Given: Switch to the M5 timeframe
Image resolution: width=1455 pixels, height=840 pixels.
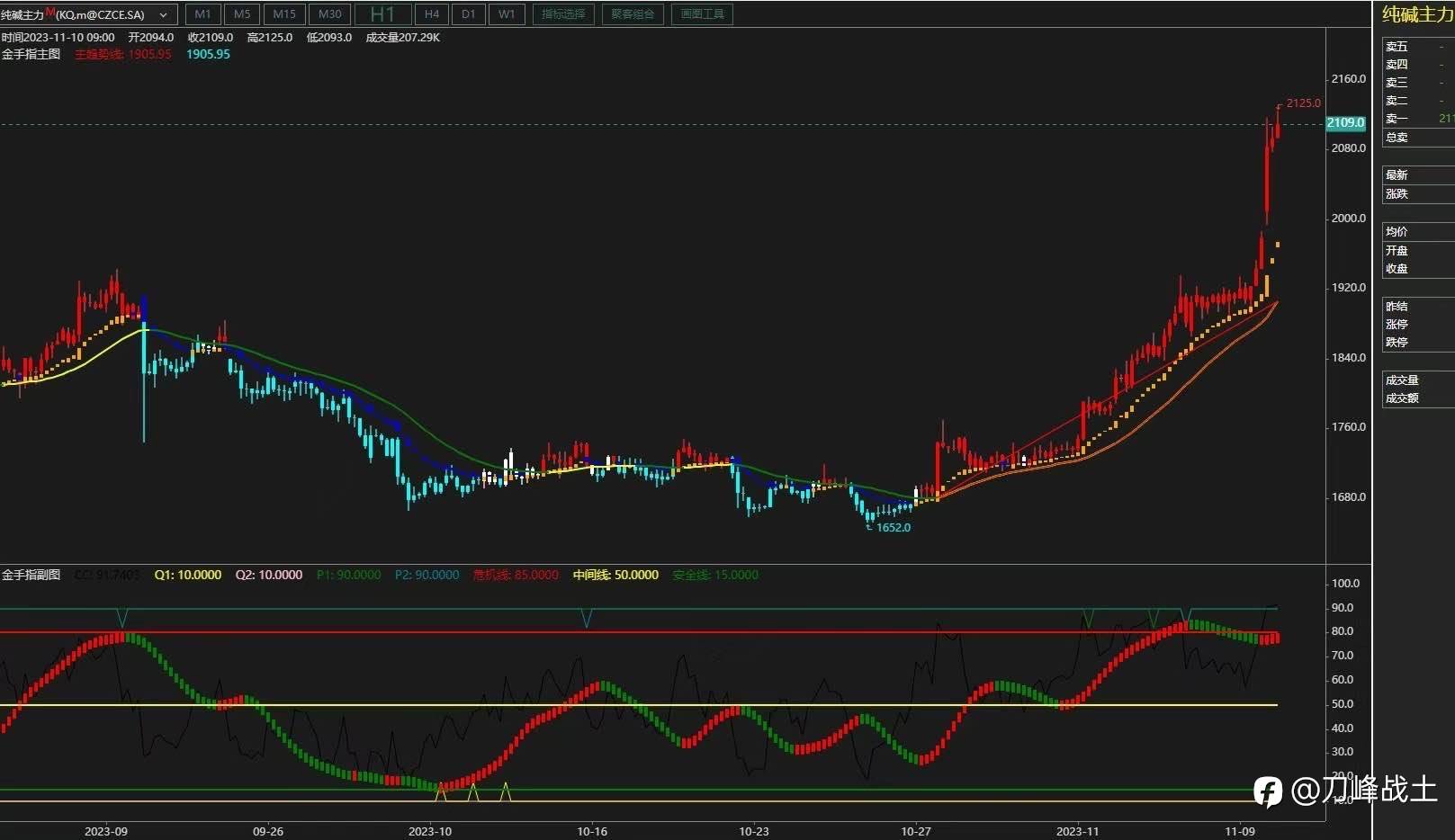Looking at the screenshot, I should click(x=242, y=14).
